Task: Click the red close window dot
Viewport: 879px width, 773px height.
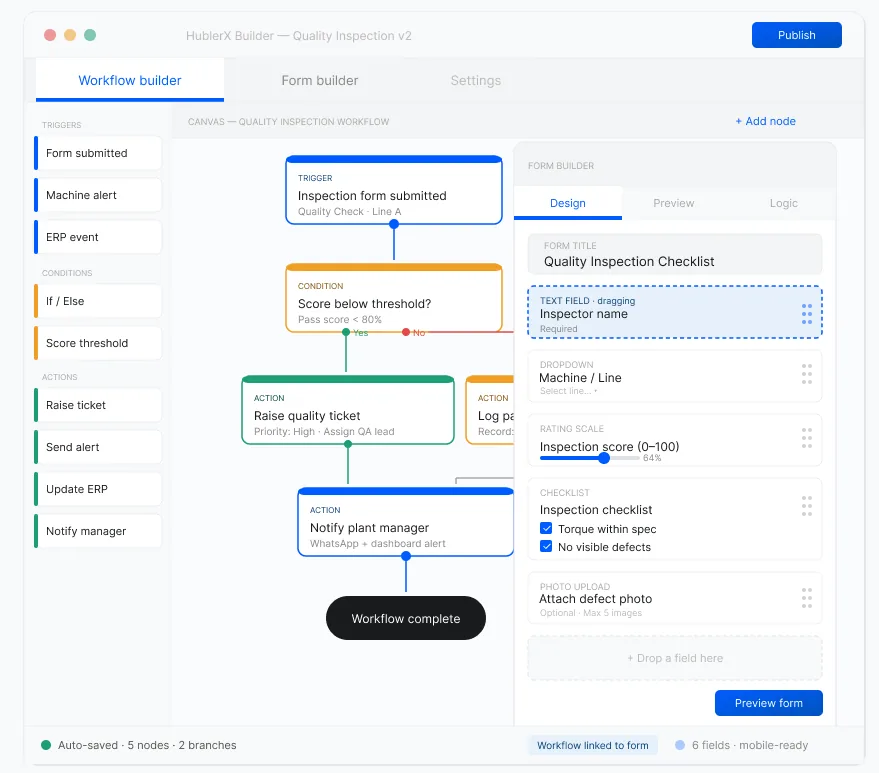Action: (50, 35)
